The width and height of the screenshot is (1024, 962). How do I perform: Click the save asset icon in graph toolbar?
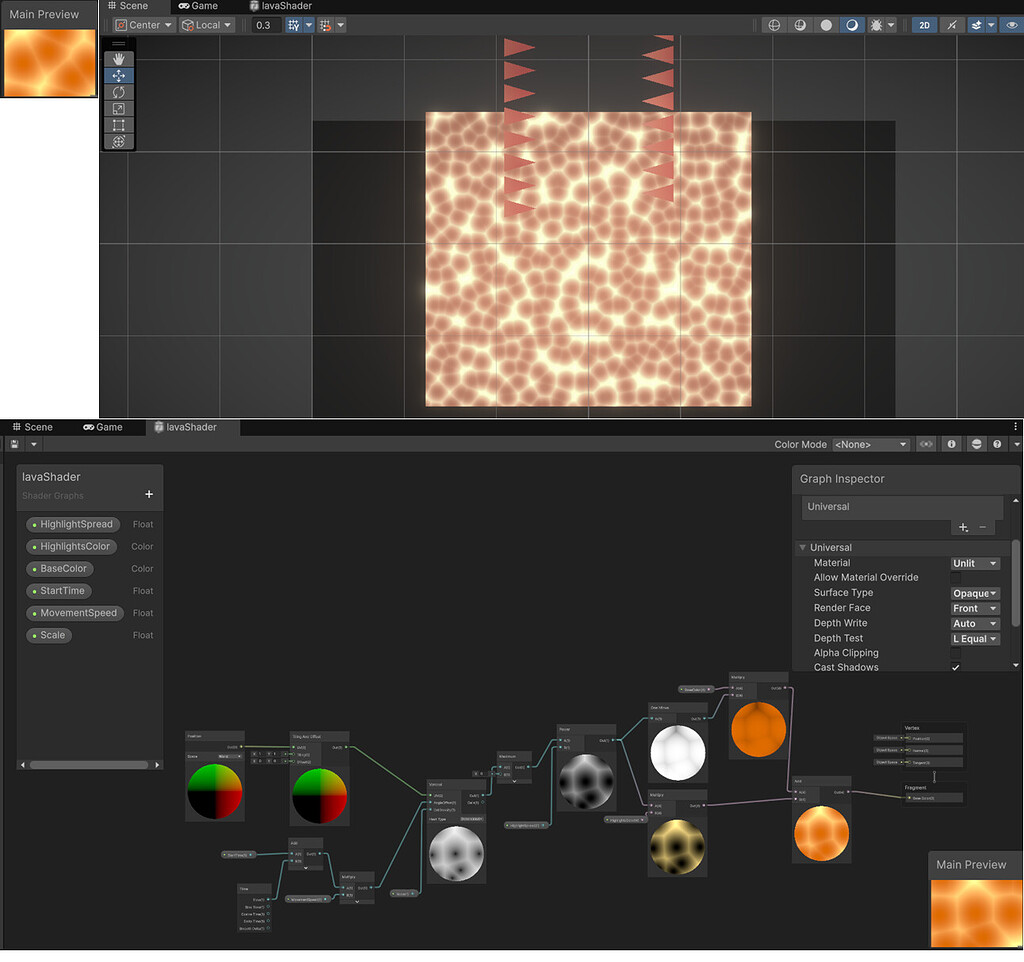(x=14, y=443)
